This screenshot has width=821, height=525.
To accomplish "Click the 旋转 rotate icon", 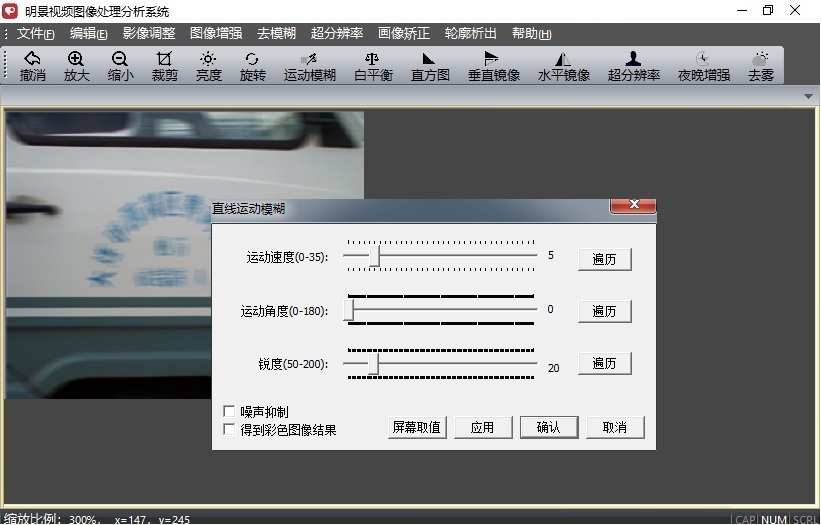I will coord(252,66).
